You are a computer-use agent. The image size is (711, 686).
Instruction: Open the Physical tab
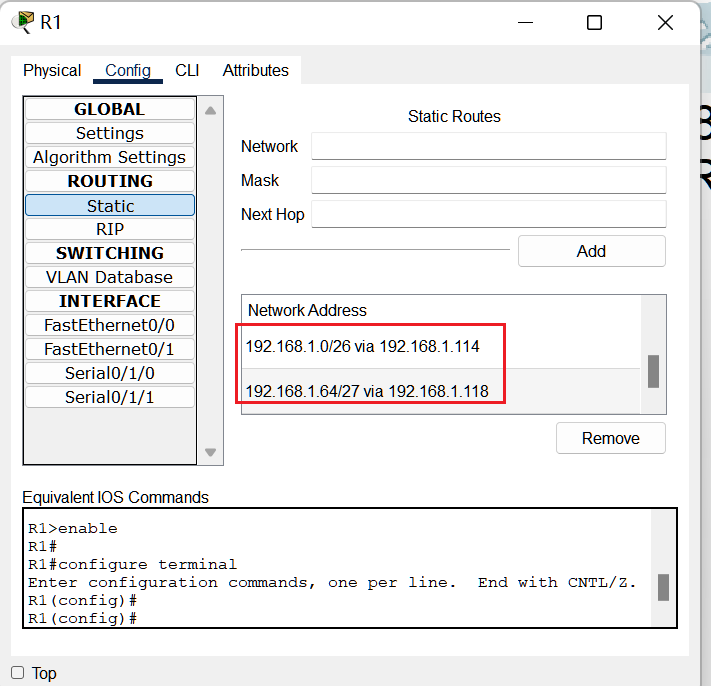point(52,71)
